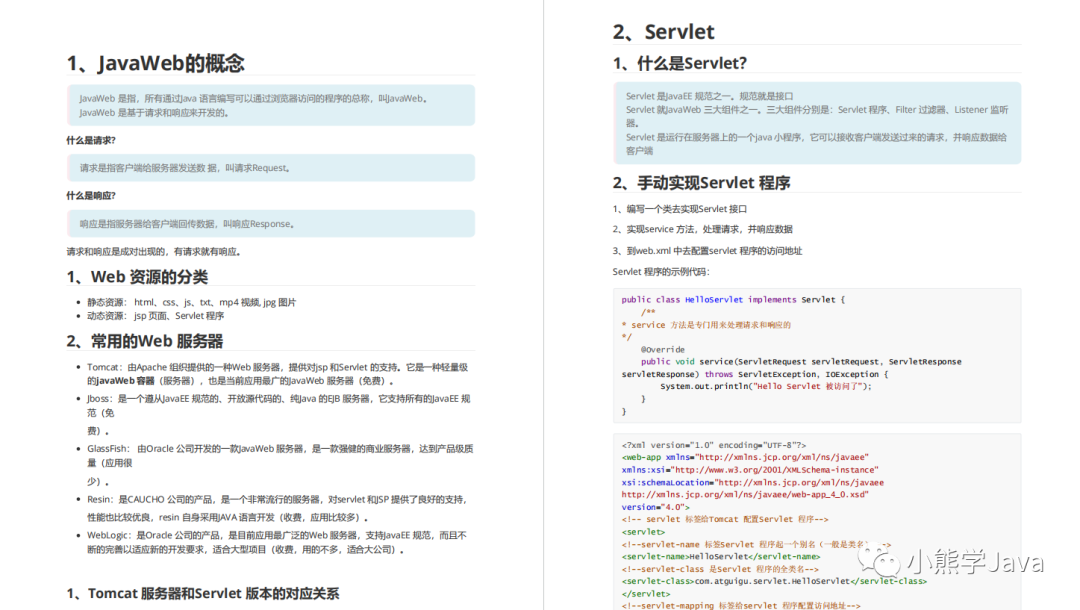
Task: Click the bold label "什么是响应?"
Action: coord(91,196)
